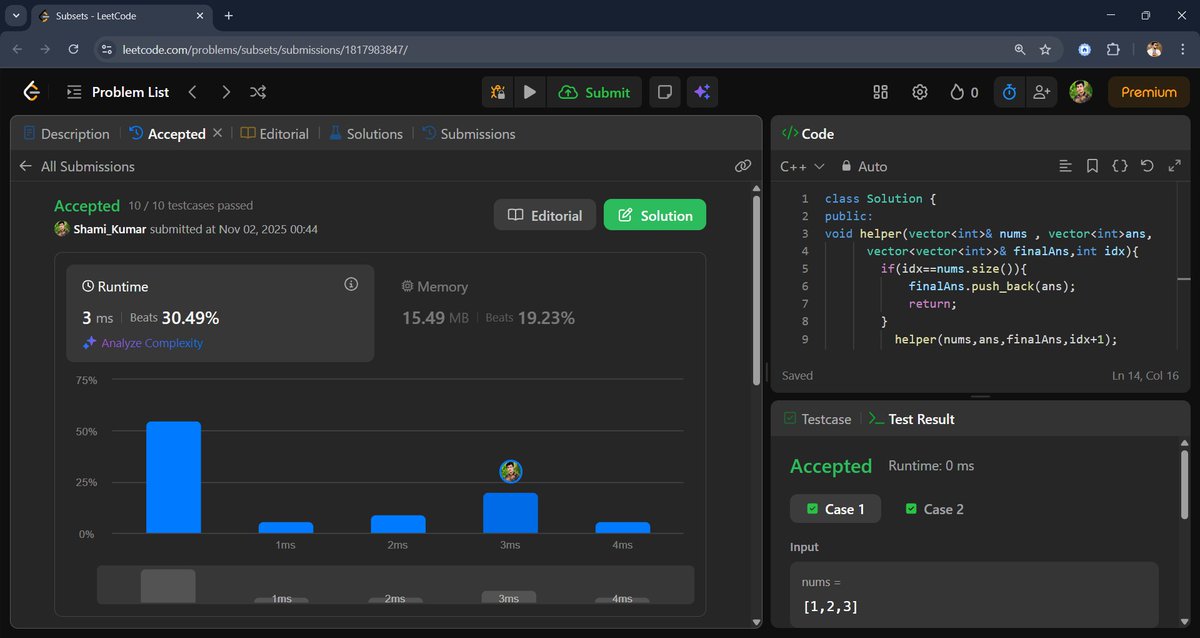Screen dimensions: 1200x638
Task: Start the stopwatch timer icon
Action: point(1008,91)
